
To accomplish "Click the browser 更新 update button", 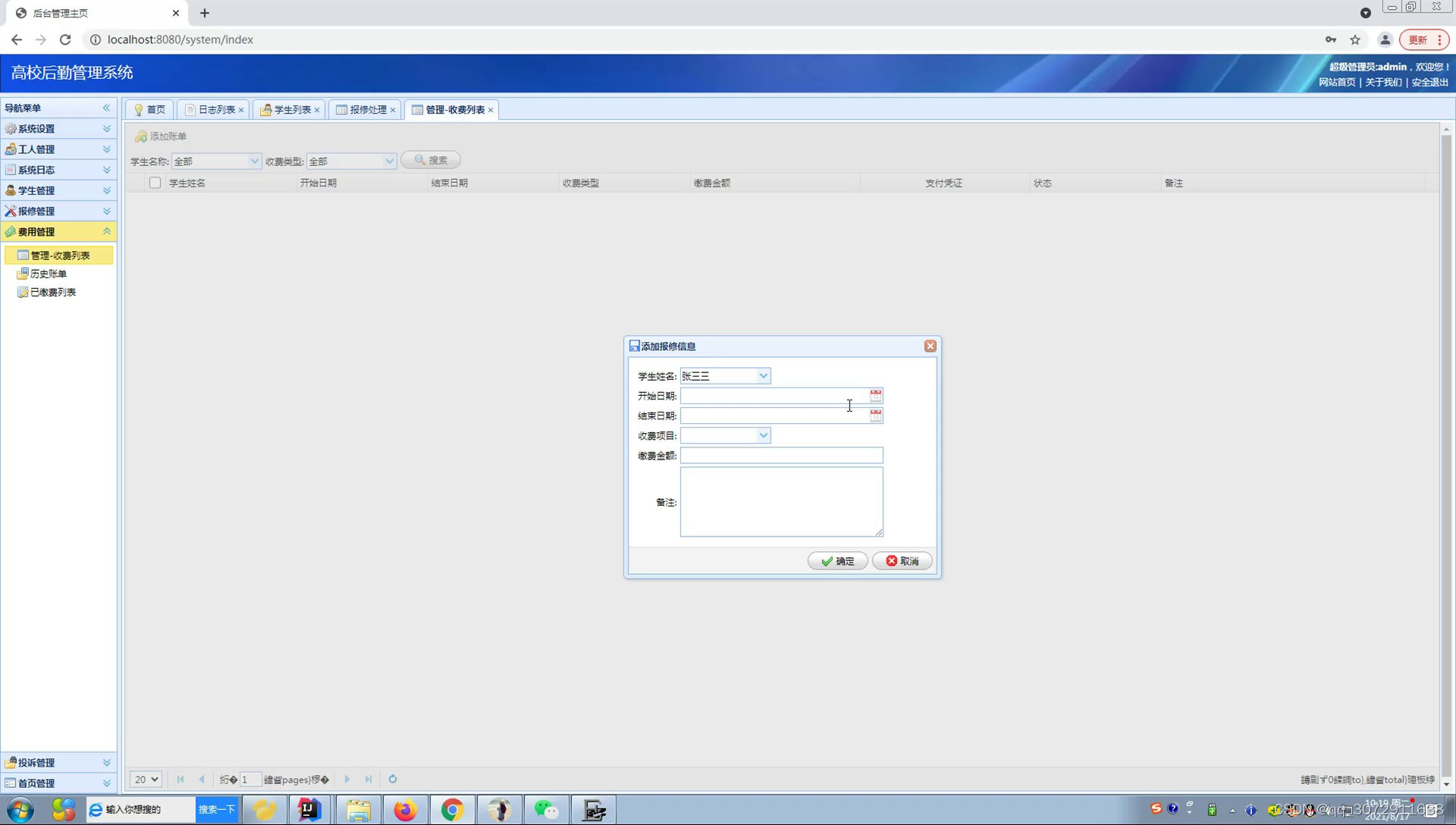I will [x=1424, y=39].
